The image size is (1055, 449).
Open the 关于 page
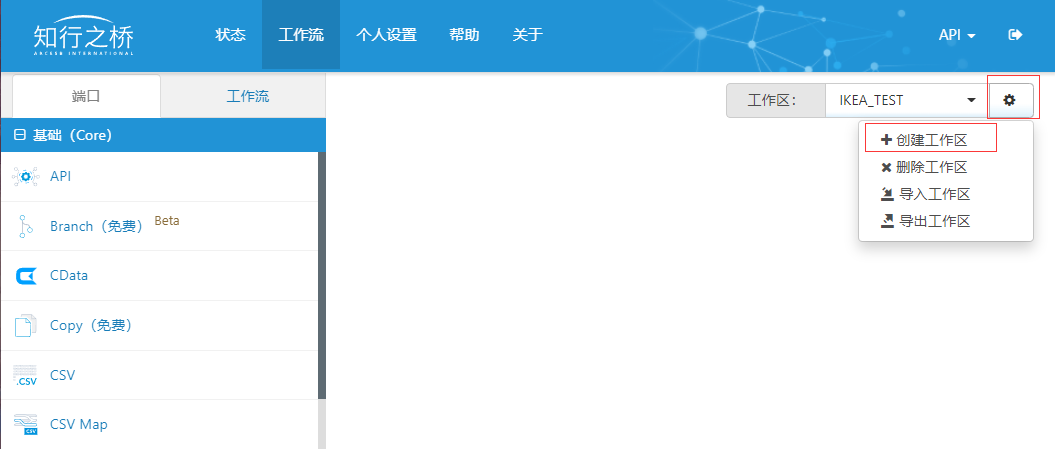tap(528, 35)
